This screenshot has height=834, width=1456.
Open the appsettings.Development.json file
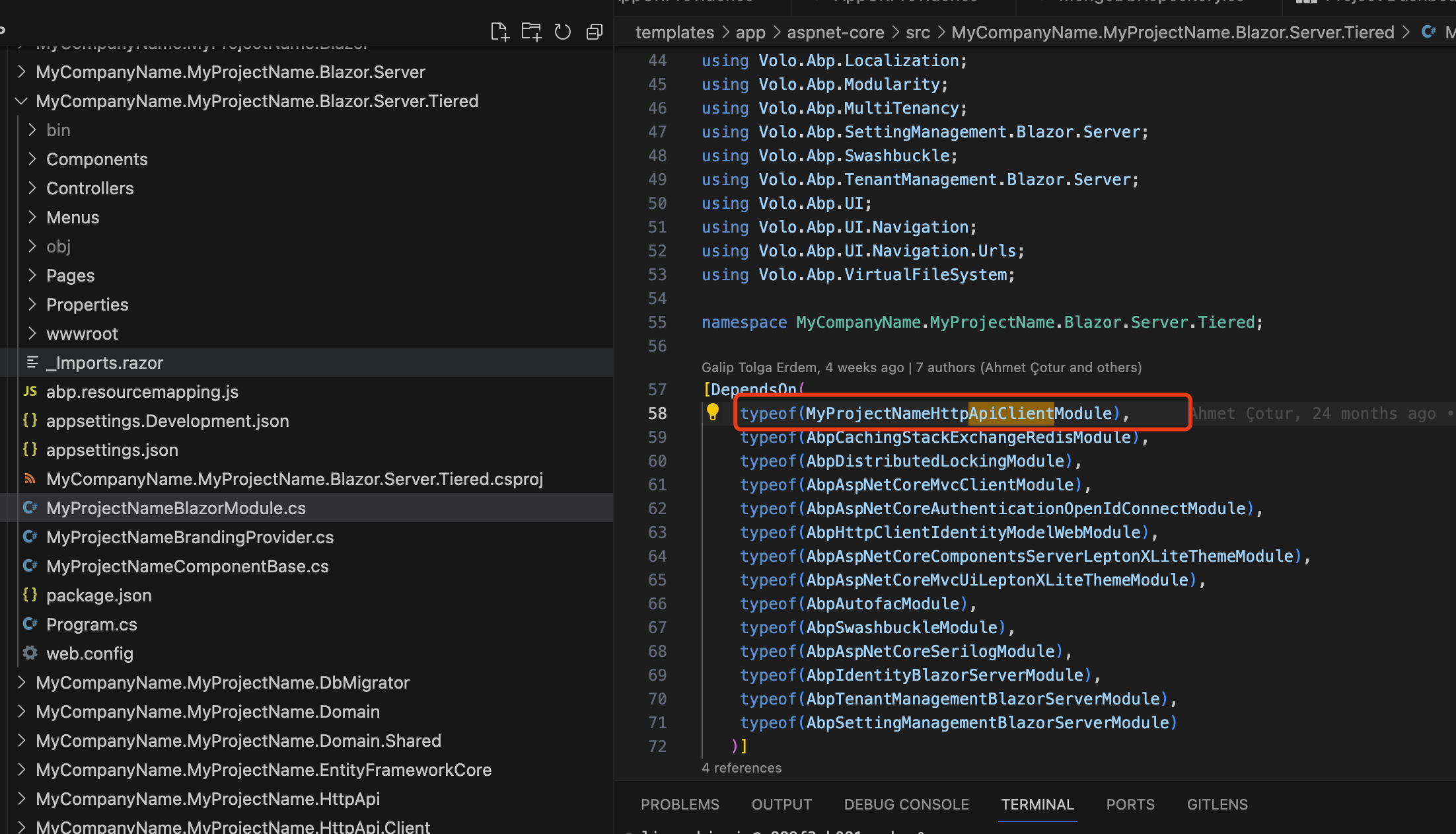tap(167, 421)
